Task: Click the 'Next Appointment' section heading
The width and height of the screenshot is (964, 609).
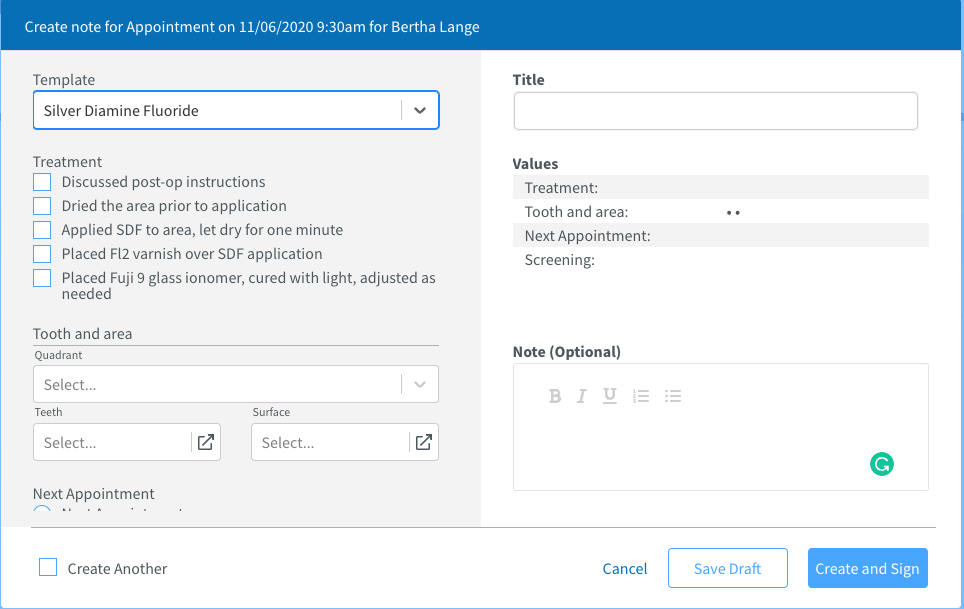Action: click(x=93, y=493)
